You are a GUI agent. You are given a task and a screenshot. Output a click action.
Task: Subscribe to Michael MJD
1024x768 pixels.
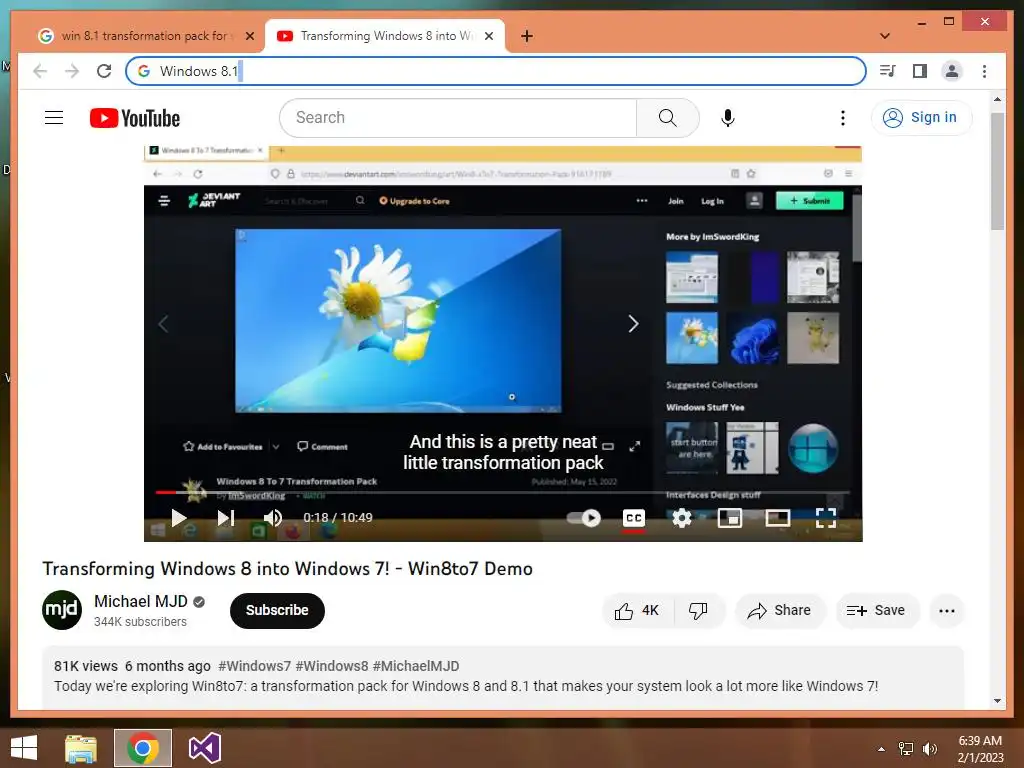coord(277,610)
